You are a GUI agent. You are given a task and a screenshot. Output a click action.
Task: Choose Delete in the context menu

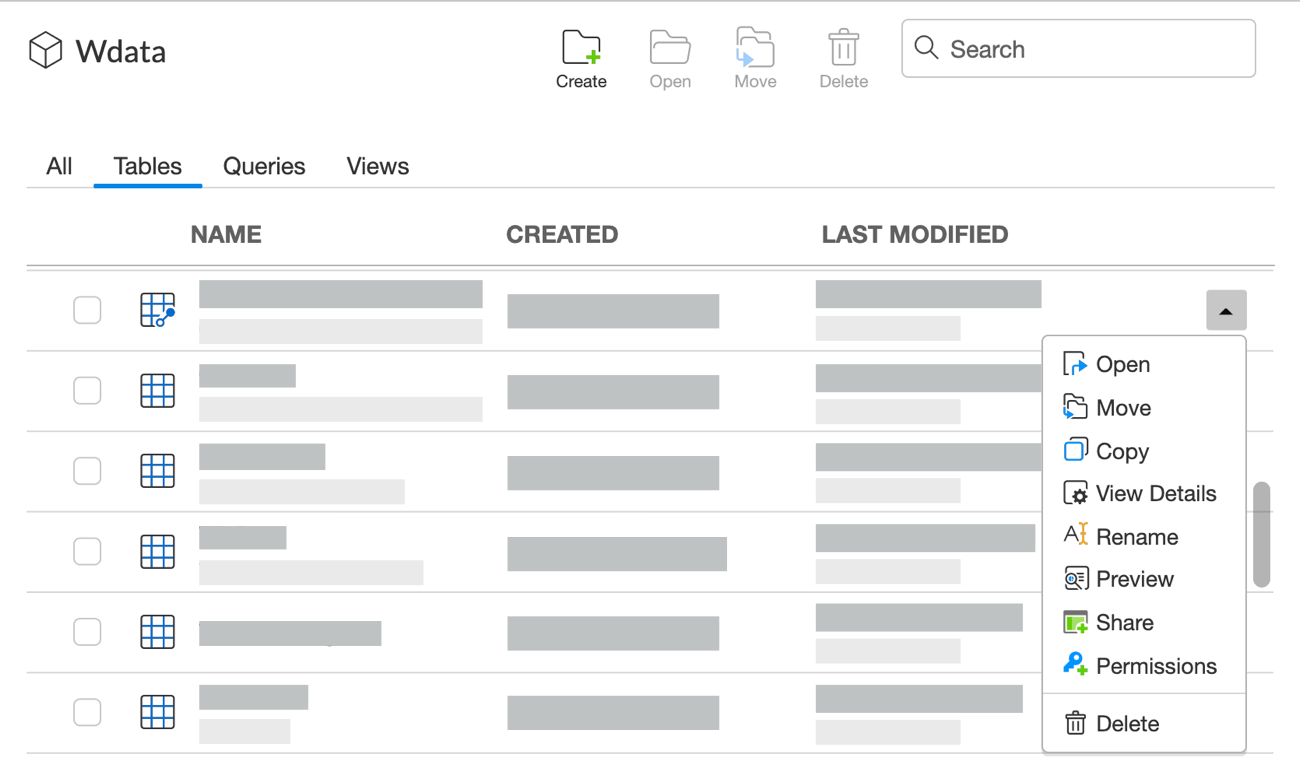(1144, 723)
